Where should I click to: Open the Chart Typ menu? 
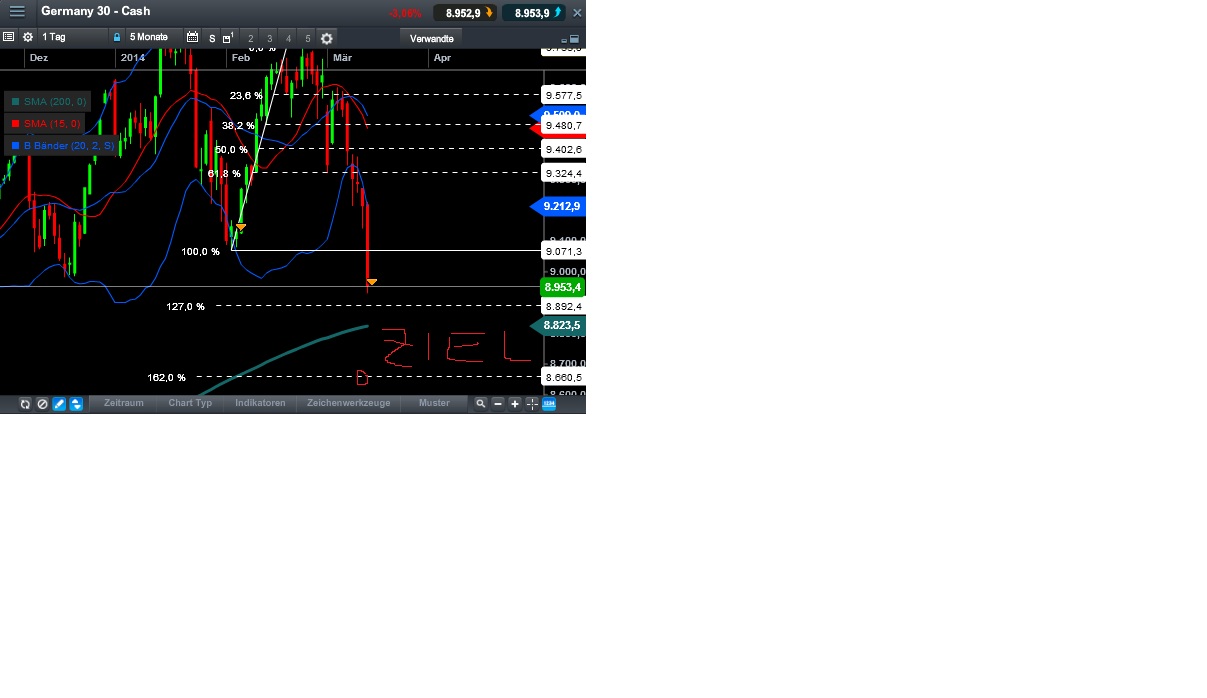189,403
